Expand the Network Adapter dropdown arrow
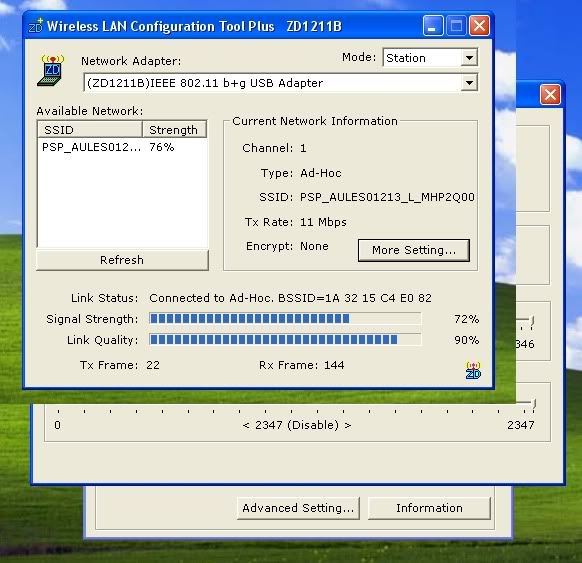The height and width of the screenshot is (563, 582). 469,83
